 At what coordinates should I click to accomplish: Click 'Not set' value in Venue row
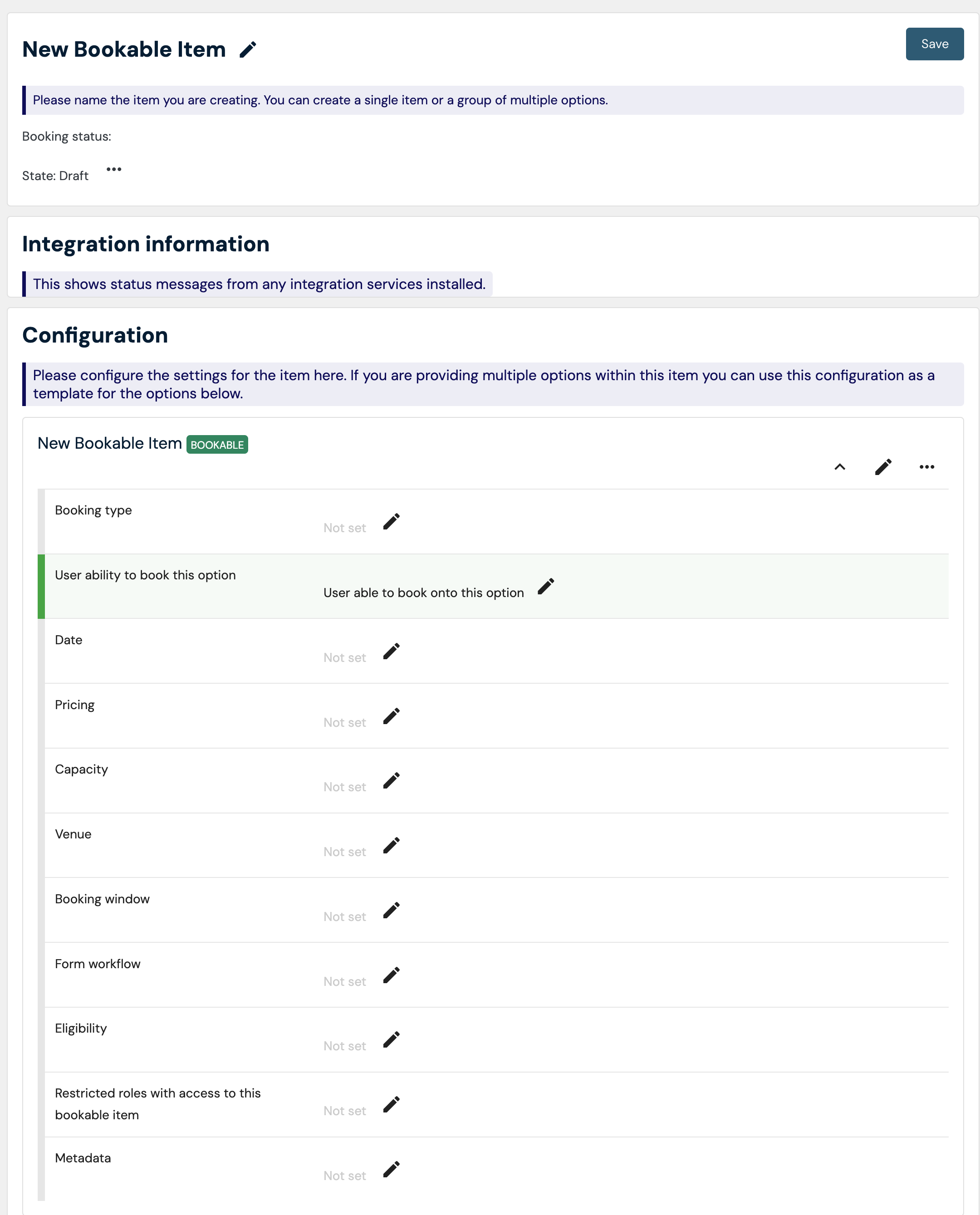344,852
